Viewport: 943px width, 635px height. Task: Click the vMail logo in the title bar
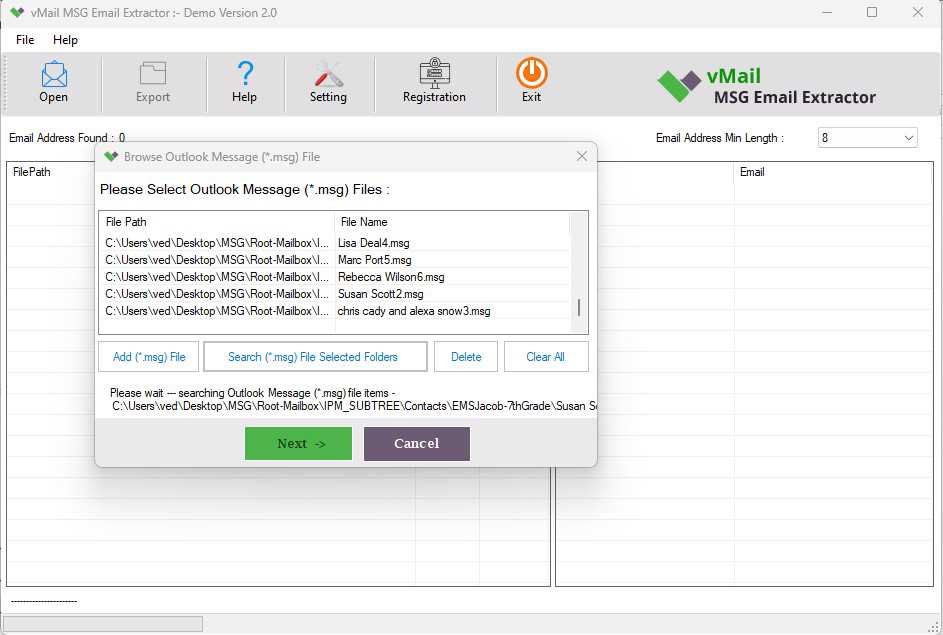(x=17, y=13)
